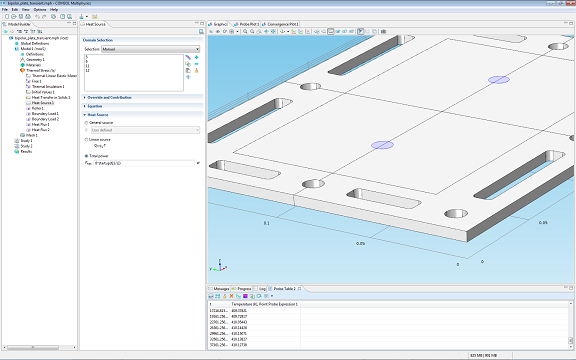Open the disabled User defined dropdown
The height and width of the screenshot is (360, 576).
click(x=145, y=130)
